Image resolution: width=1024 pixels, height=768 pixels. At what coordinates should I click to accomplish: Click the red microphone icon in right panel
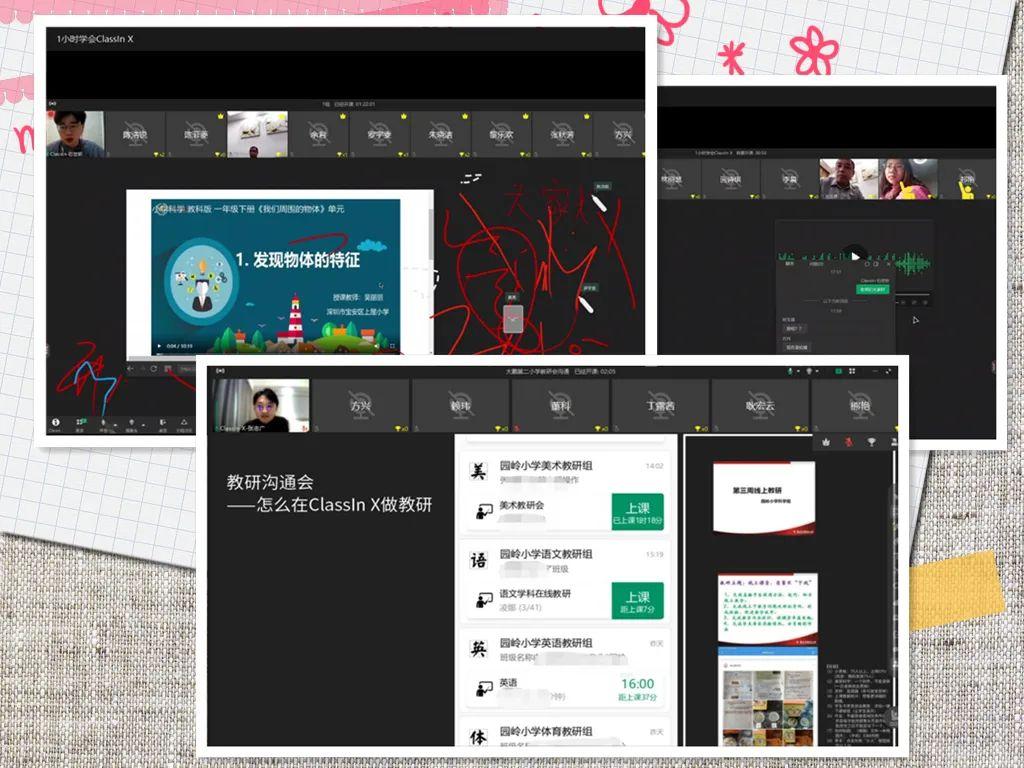[848, 442]
